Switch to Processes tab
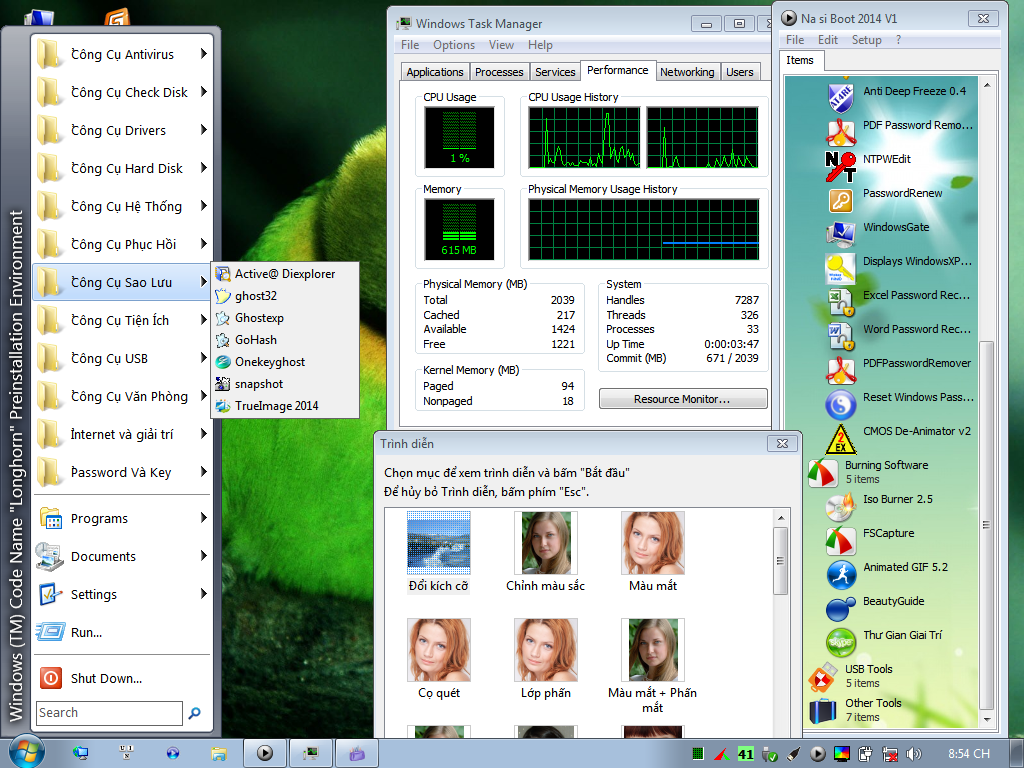Viewport: 1024px width, 768px height. click(x=499, y=72)
